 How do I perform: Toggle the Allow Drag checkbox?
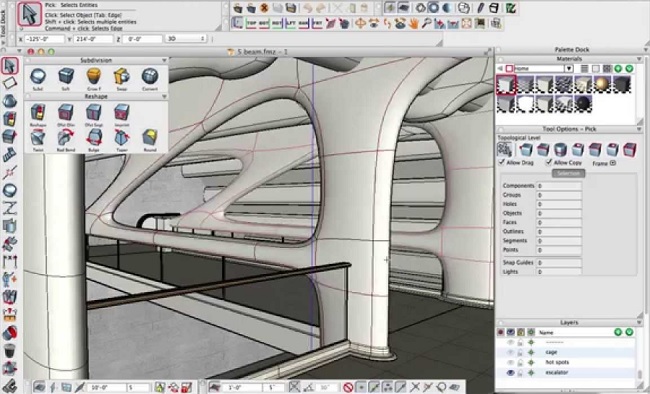click(501, 162)
